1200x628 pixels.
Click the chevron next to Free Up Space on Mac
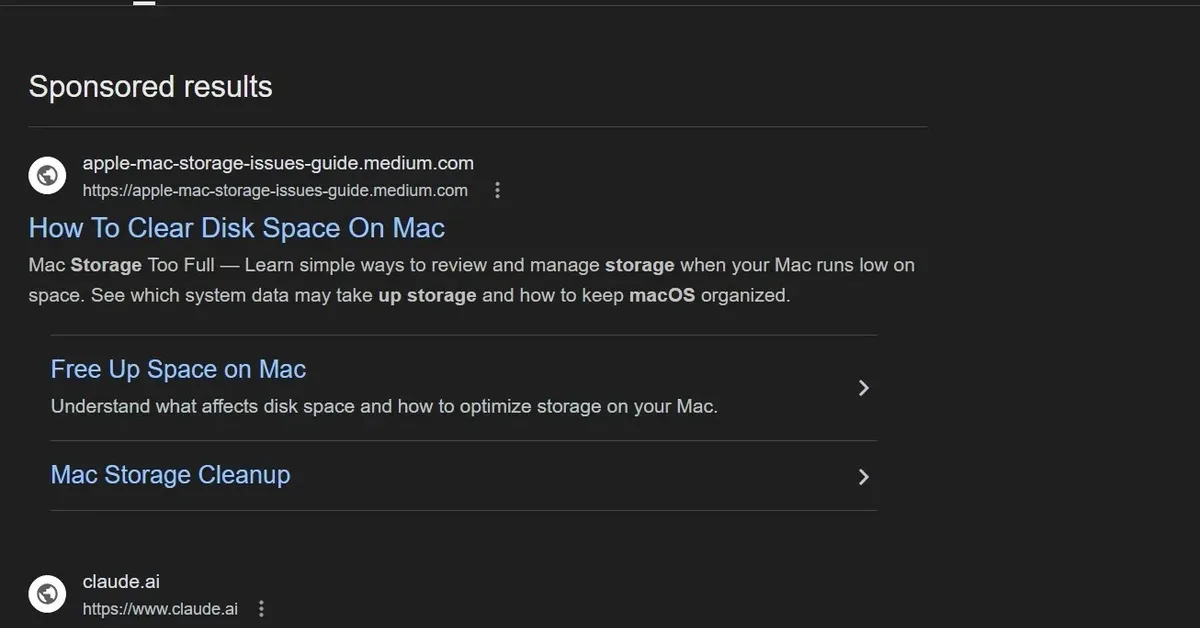tap(863, 388)
